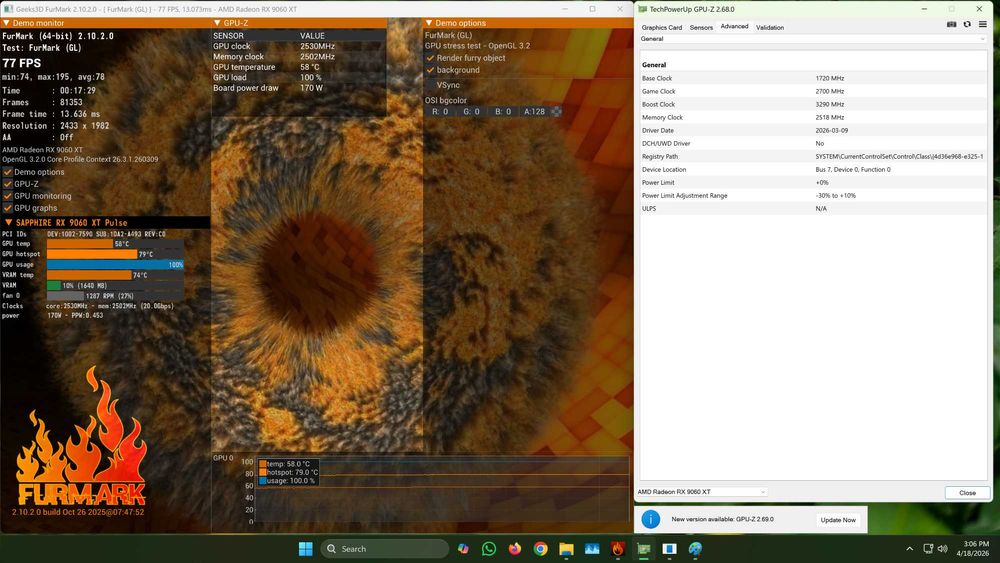Click the GPU-Z Close button

[967, 492]
